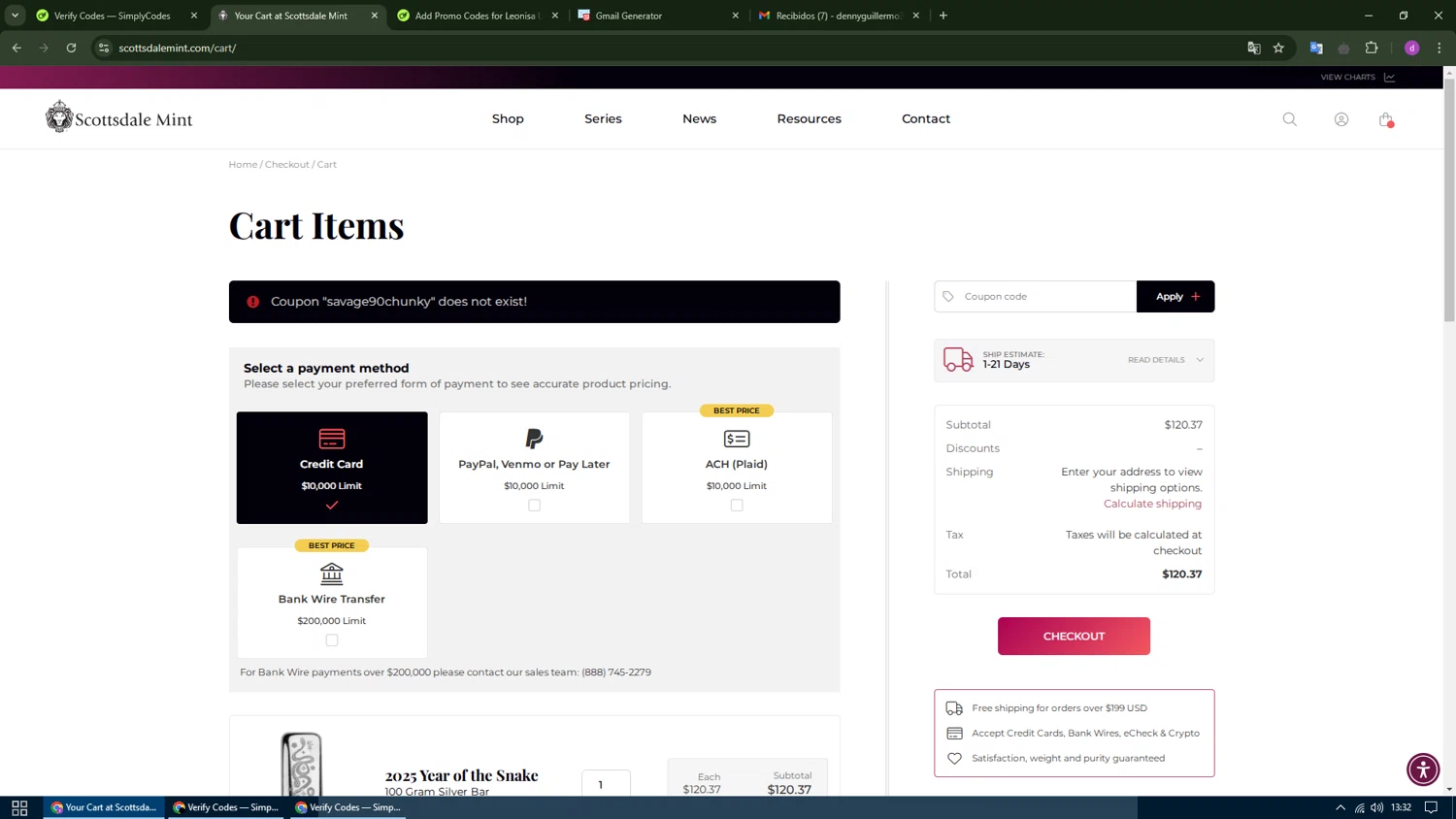Open the Chrome profile avatar

coord(1411,48)
